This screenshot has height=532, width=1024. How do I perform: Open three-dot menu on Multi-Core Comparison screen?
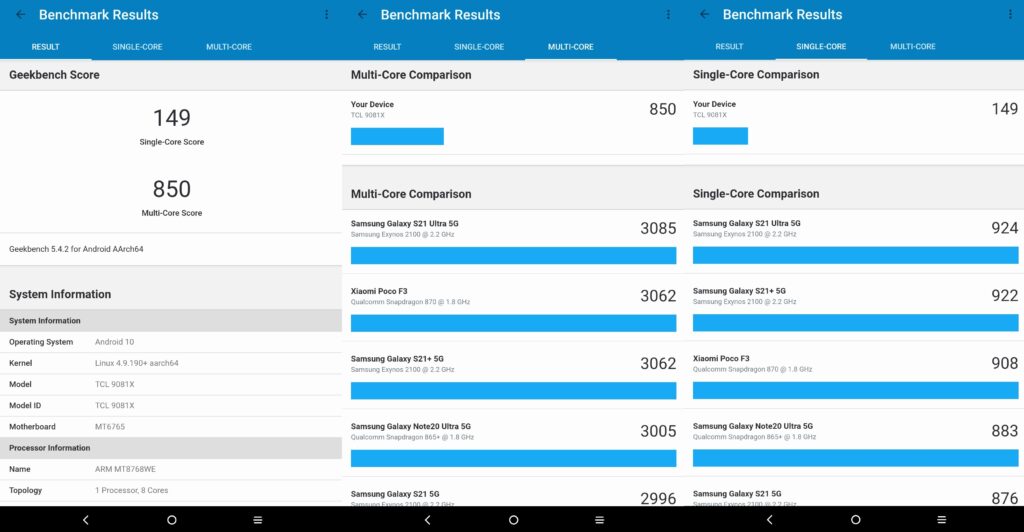tap(668, 15)
